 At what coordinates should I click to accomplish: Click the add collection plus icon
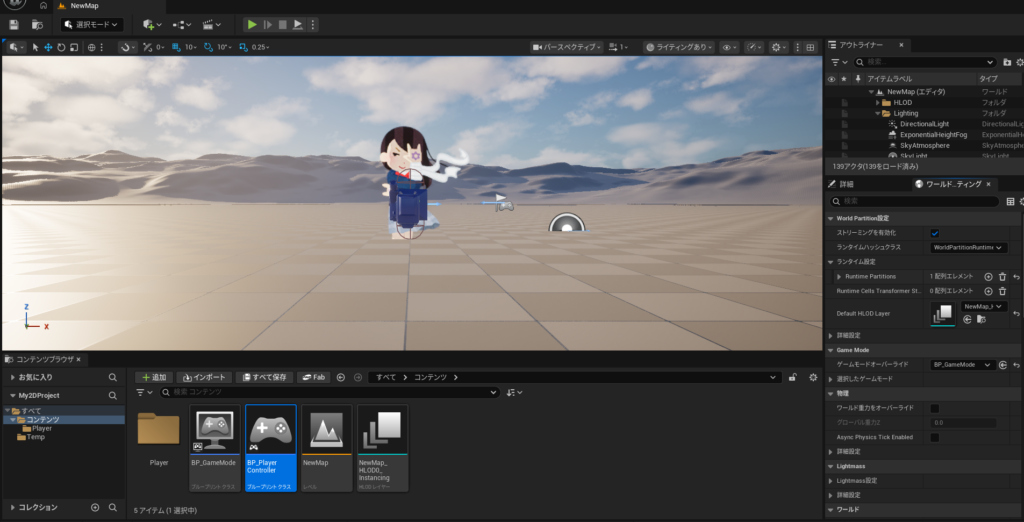(x=95, y=507)
